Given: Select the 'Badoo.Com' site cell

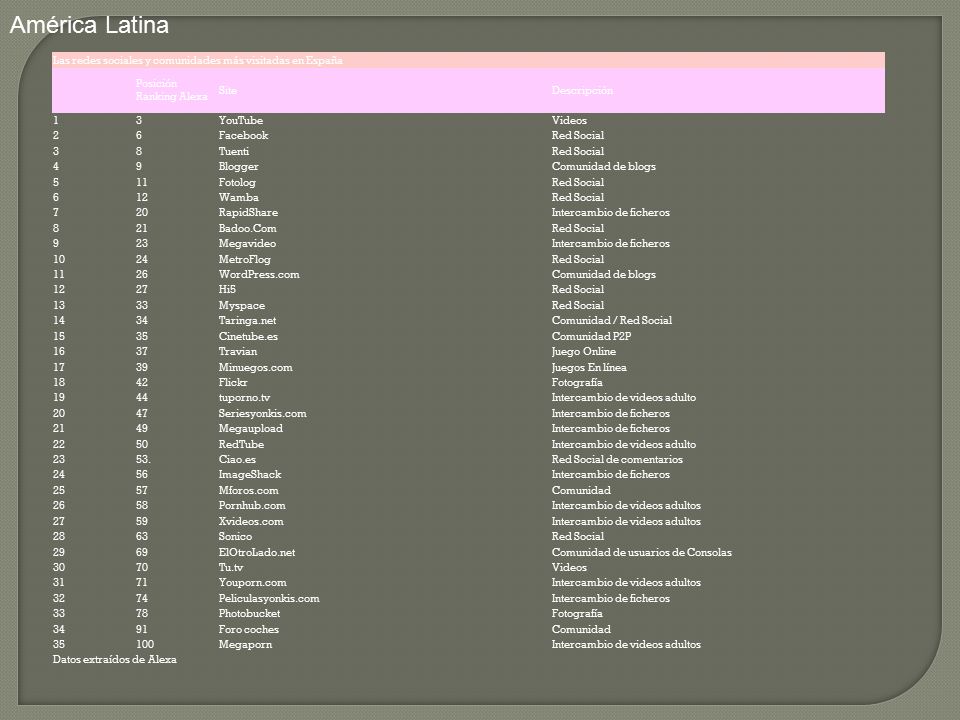Looking at the screenshot, I should coord(247,228).
